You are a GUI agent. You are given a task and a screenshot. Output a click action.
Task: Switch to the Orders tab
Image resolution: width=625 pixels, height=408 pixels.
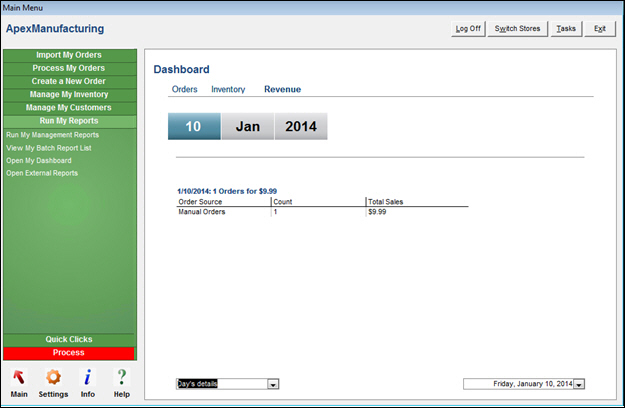click(x=184, y=89)
